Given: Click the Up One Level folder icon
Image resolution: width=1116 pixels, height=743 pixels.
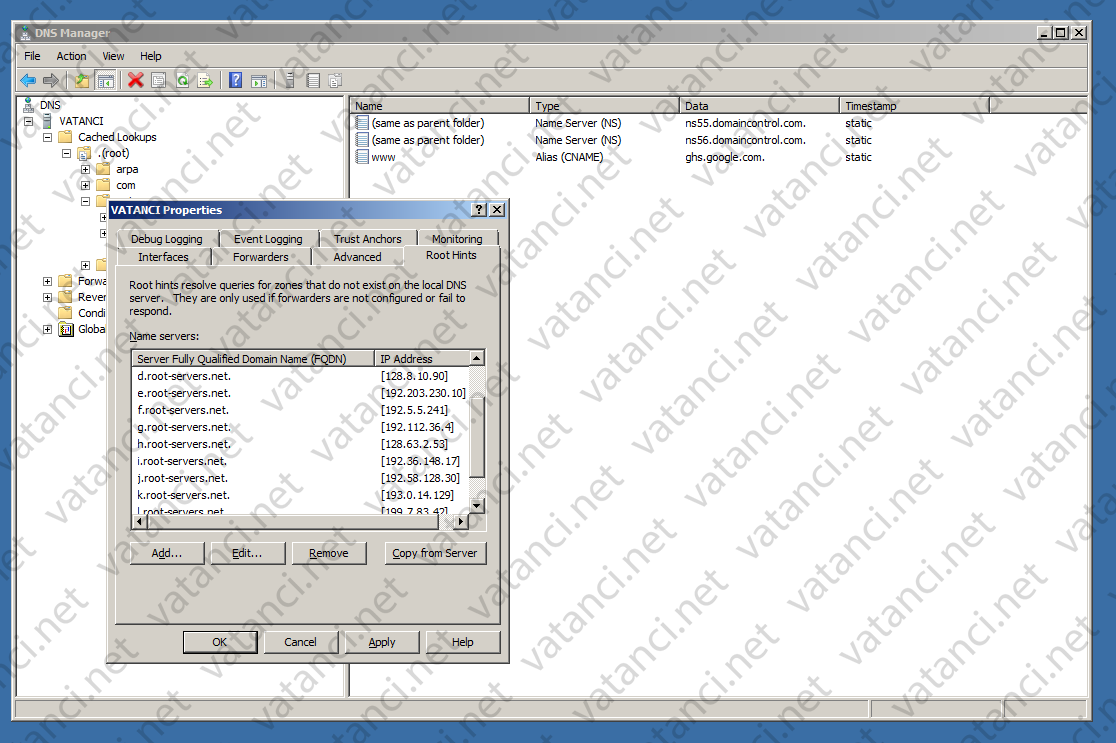Looking at the screenshot, I should (x=81, y=80).
